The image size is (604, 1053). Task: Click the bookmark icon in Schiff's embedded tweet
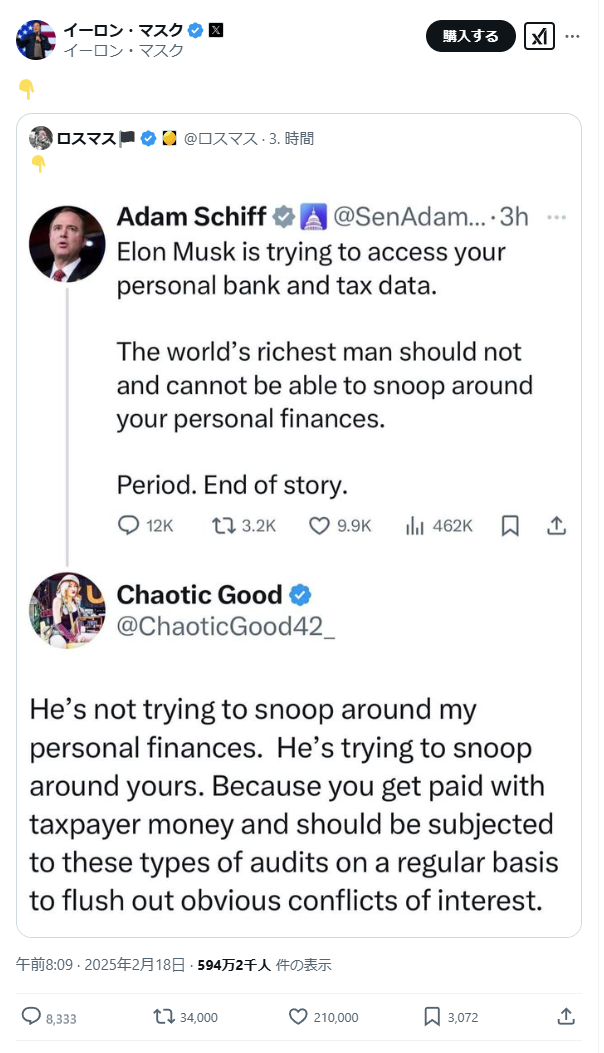coord(510,525)
